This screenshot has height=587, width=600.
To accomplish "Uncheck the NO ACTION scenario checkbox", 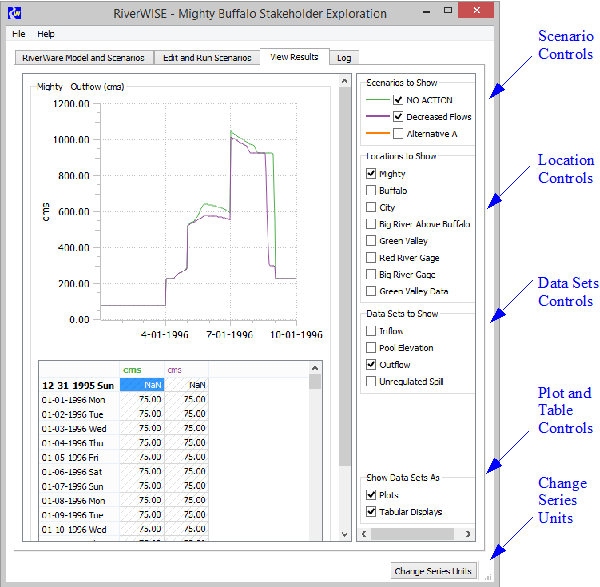I will tap(399, 100).
